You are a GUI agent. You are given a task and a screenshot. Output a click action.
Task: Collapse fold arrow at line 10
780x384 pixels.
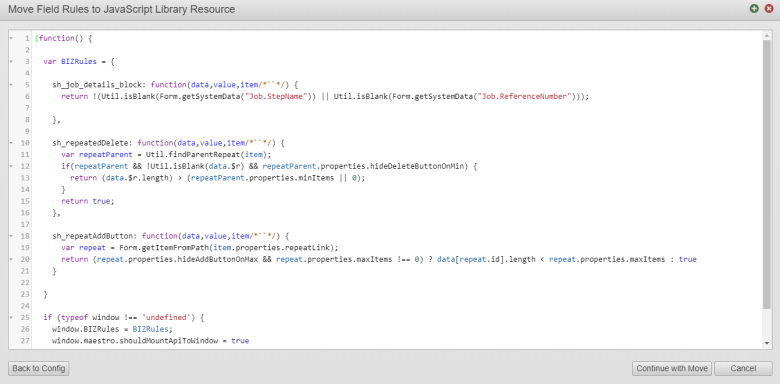pos(11,143)
